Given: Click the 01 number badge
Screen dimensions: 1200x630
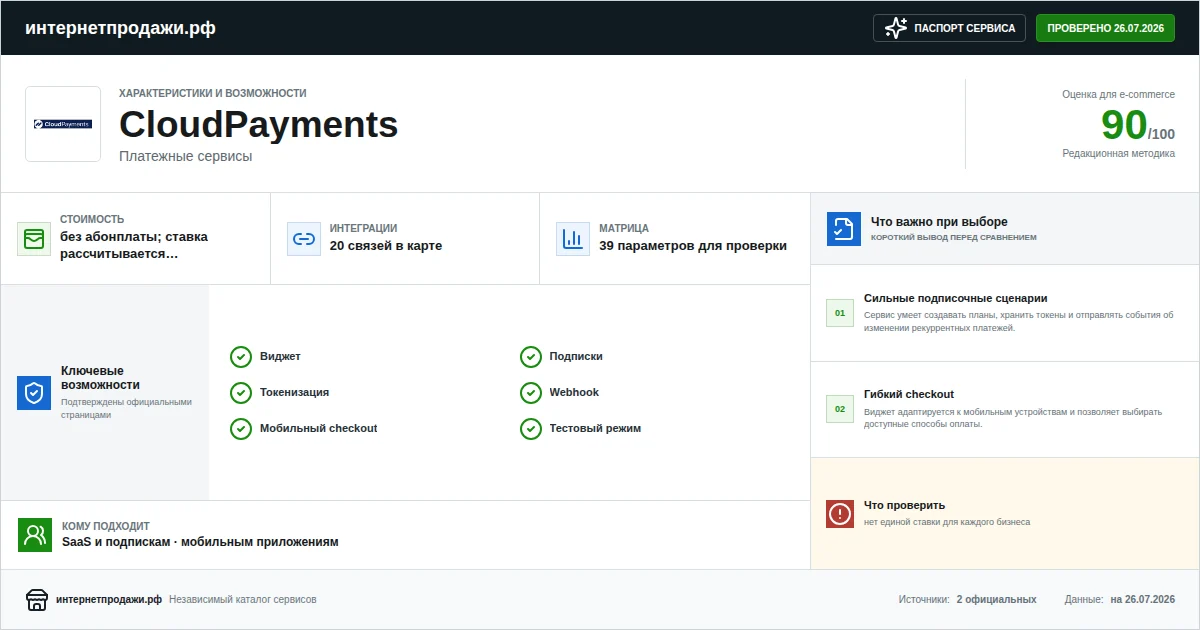Looking at the screenshot, I should (x=840, y=313).
